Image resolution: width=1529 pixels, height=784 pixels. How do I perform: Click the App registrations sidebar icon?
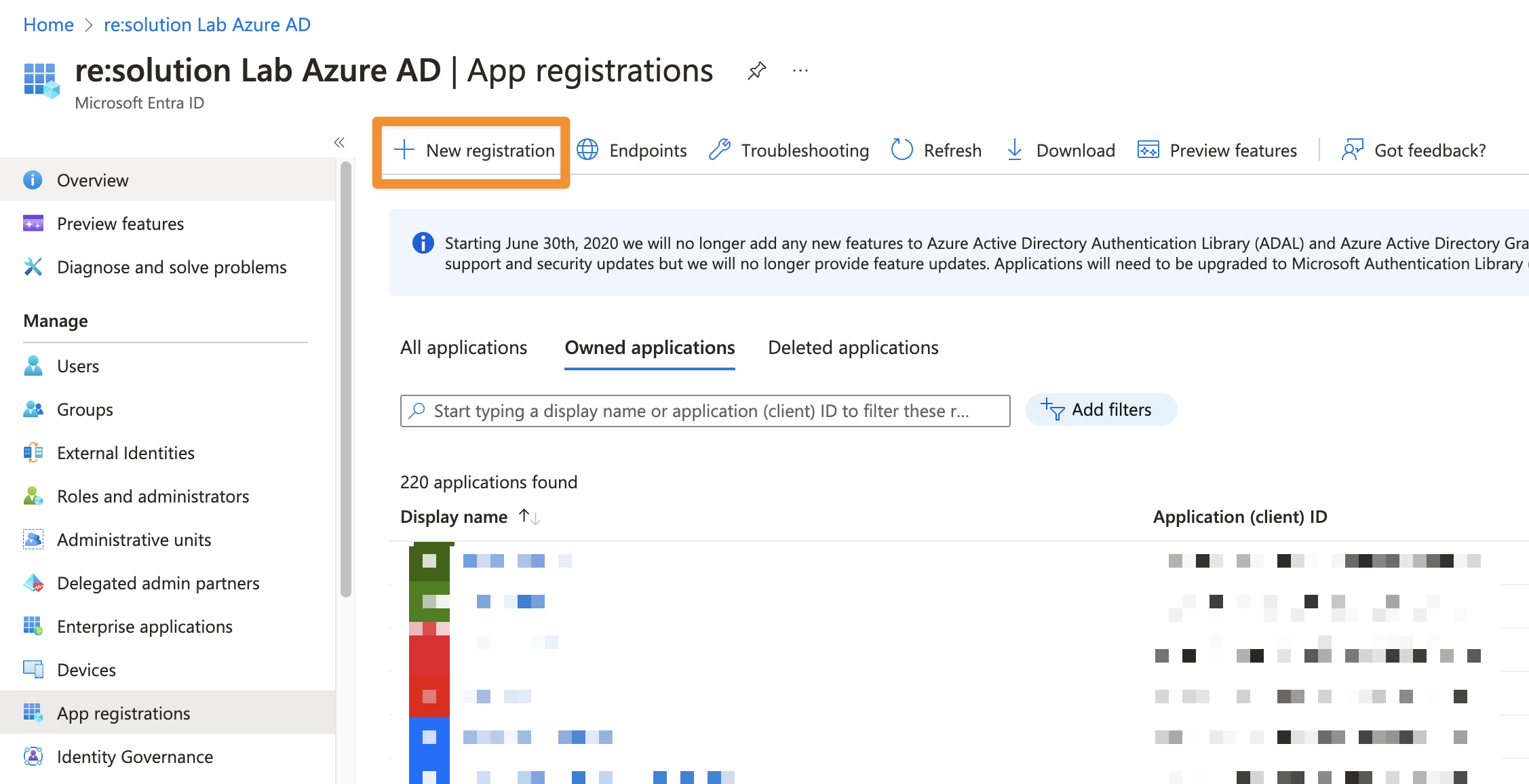(x=33, y=713)
